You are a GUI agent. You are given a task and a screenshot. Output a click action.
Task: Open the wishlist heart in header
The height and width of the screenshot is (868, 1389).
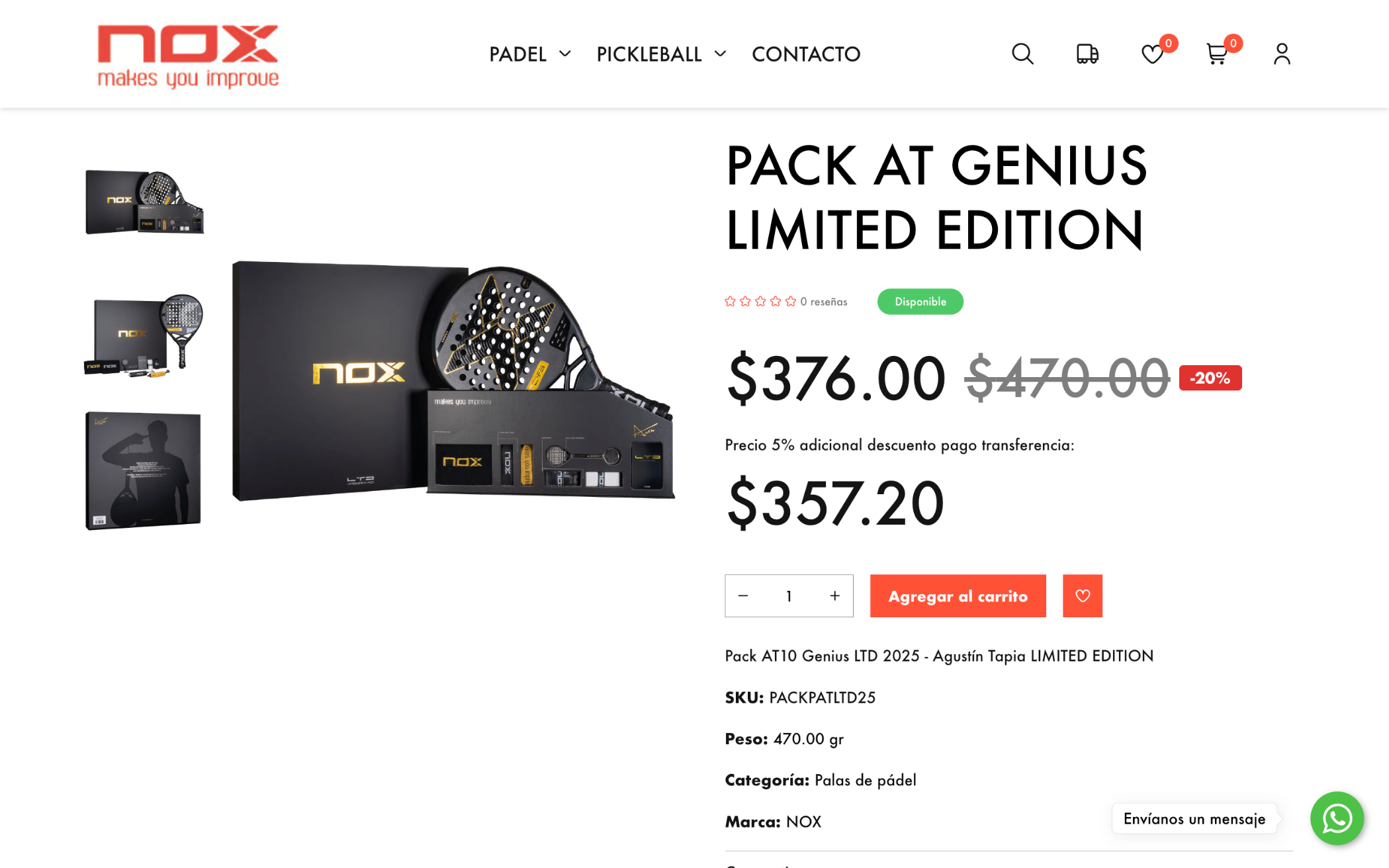1152,54
